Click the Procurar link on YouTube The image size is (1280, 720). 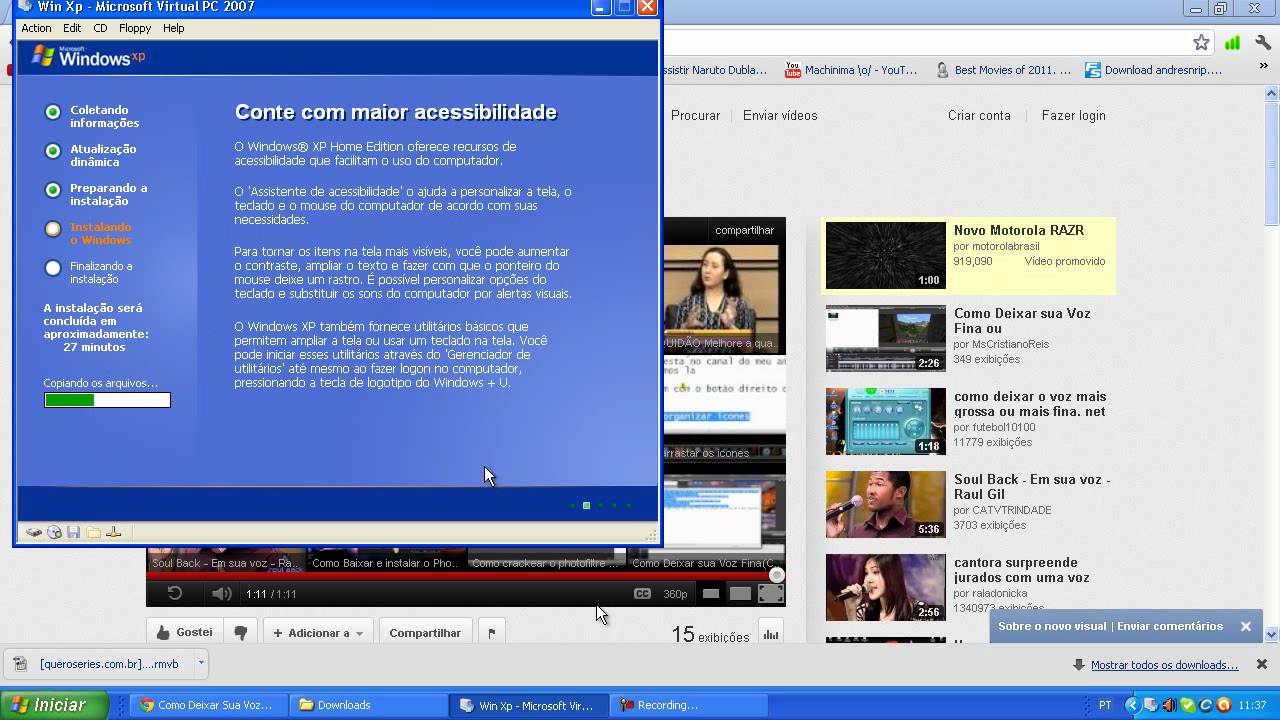(x=695, y=115)
